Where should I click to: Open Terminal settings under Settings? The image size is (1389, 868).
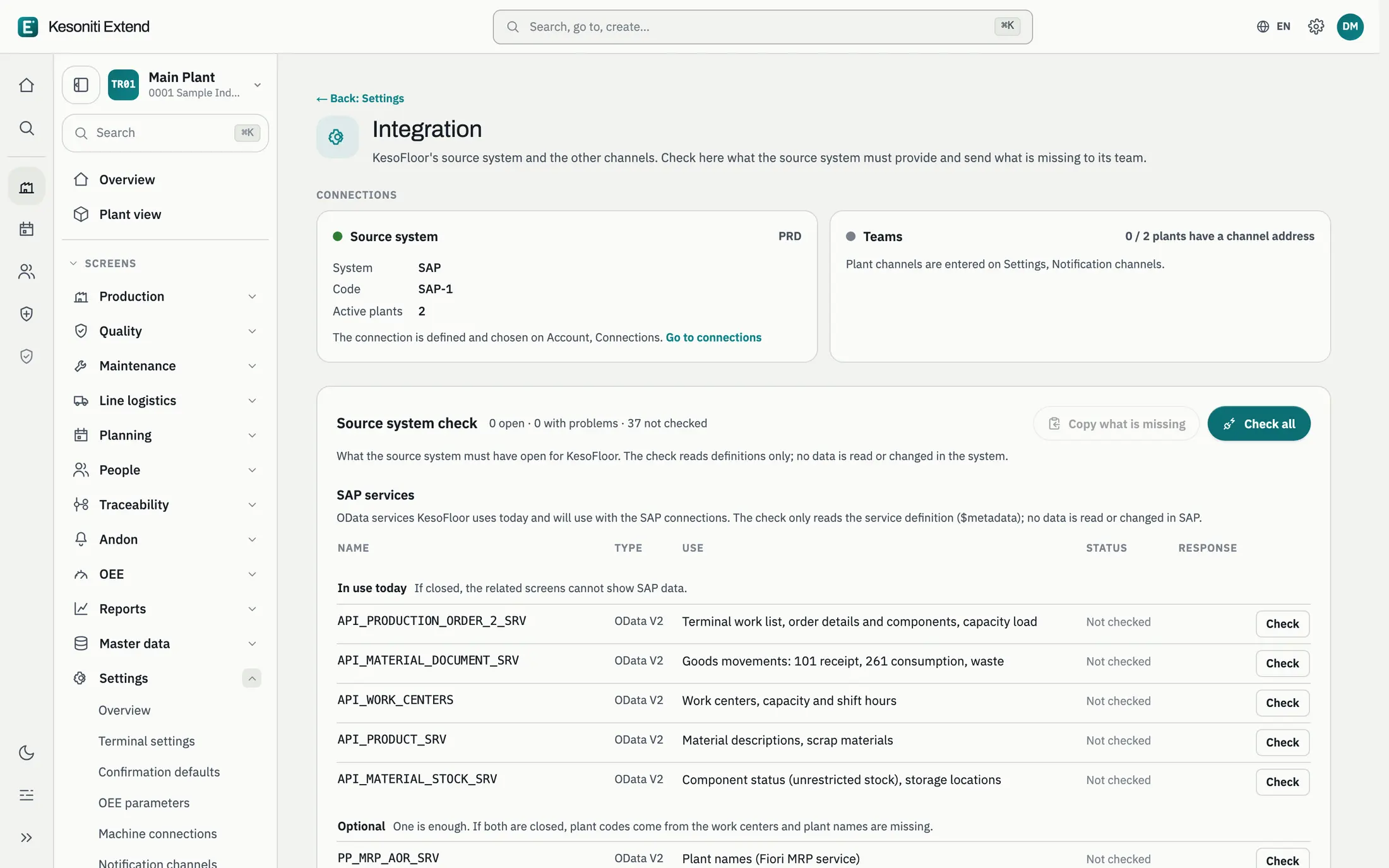click(x=146, y=741)
